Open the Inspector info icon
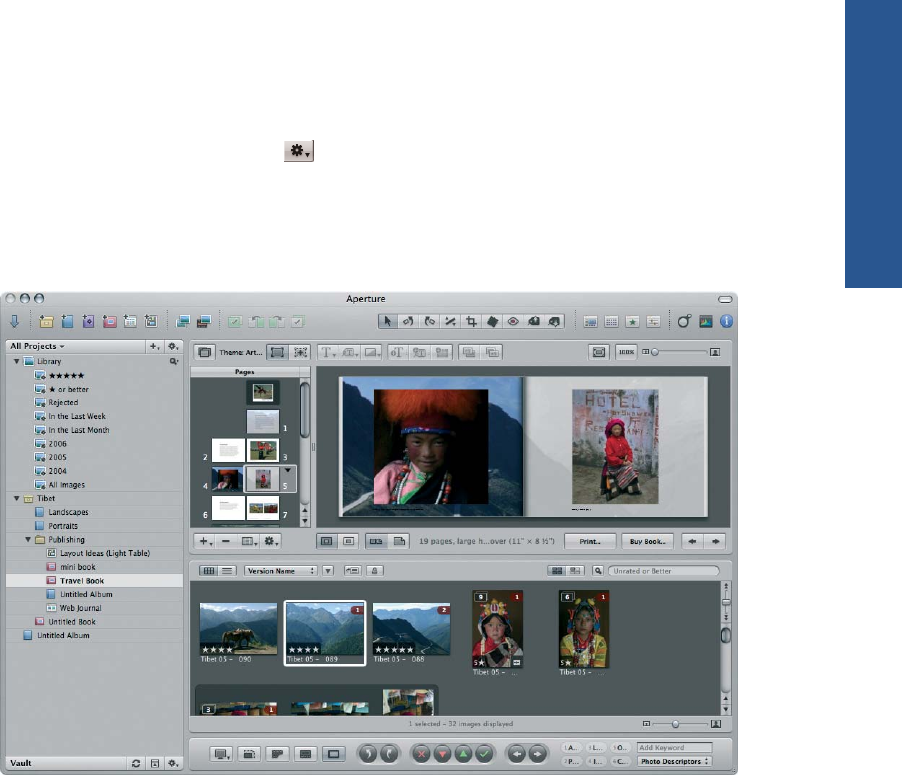902x775 pixels. point(727,322)
